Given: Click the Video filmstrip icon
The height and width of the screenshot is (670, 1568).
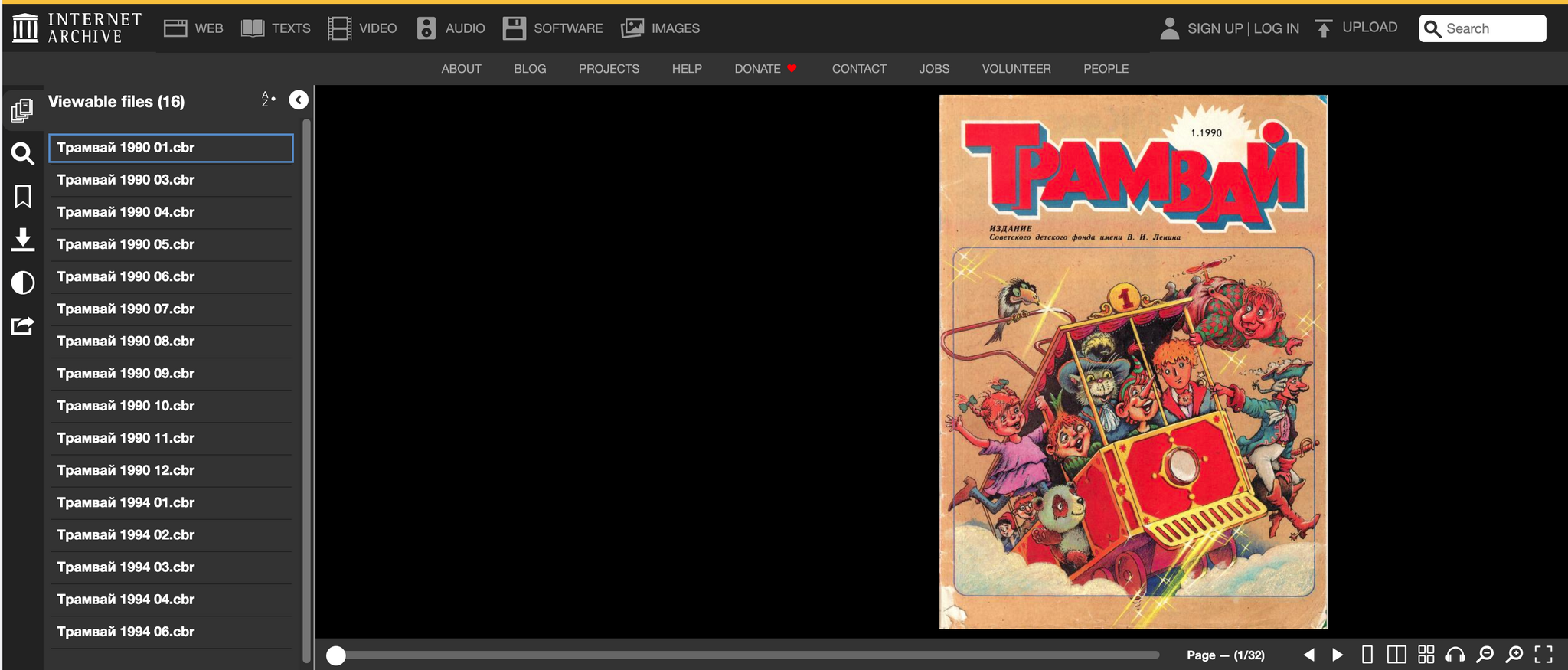Looking at the screenshot, I should pos(339,28).
